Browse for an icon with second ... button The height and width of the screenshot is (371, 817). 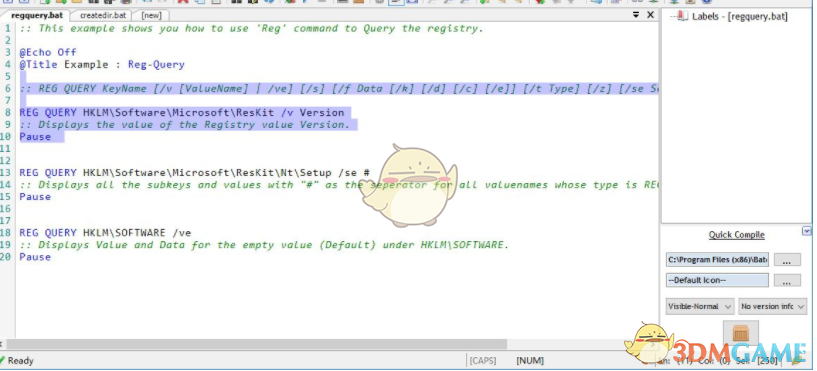(x=787, y=280)
